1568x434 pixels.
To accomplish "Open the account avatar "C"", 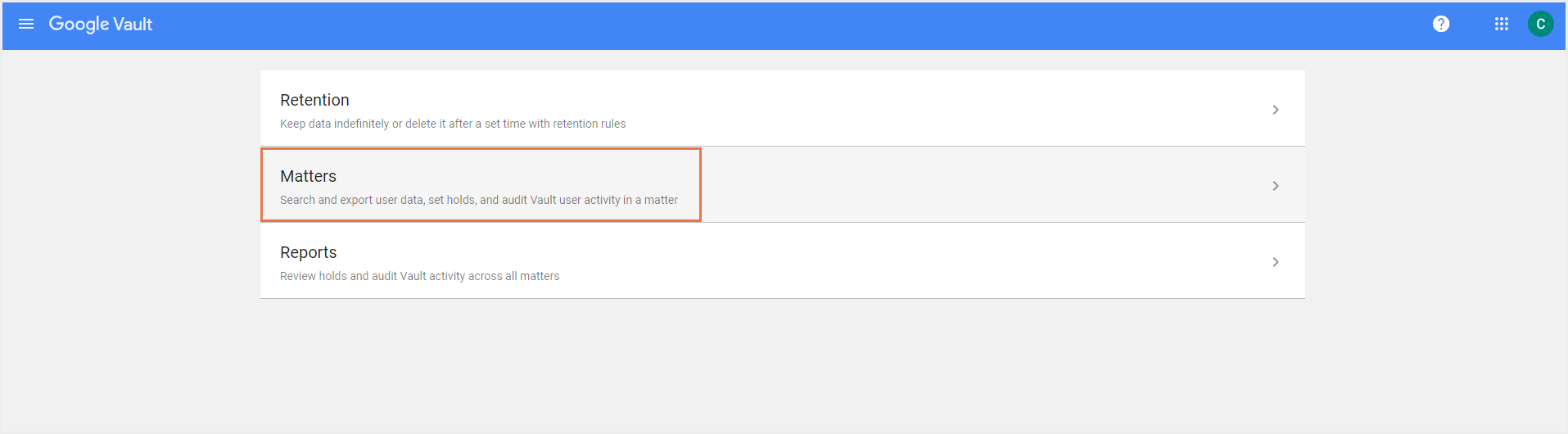I will coord(1540,24).
